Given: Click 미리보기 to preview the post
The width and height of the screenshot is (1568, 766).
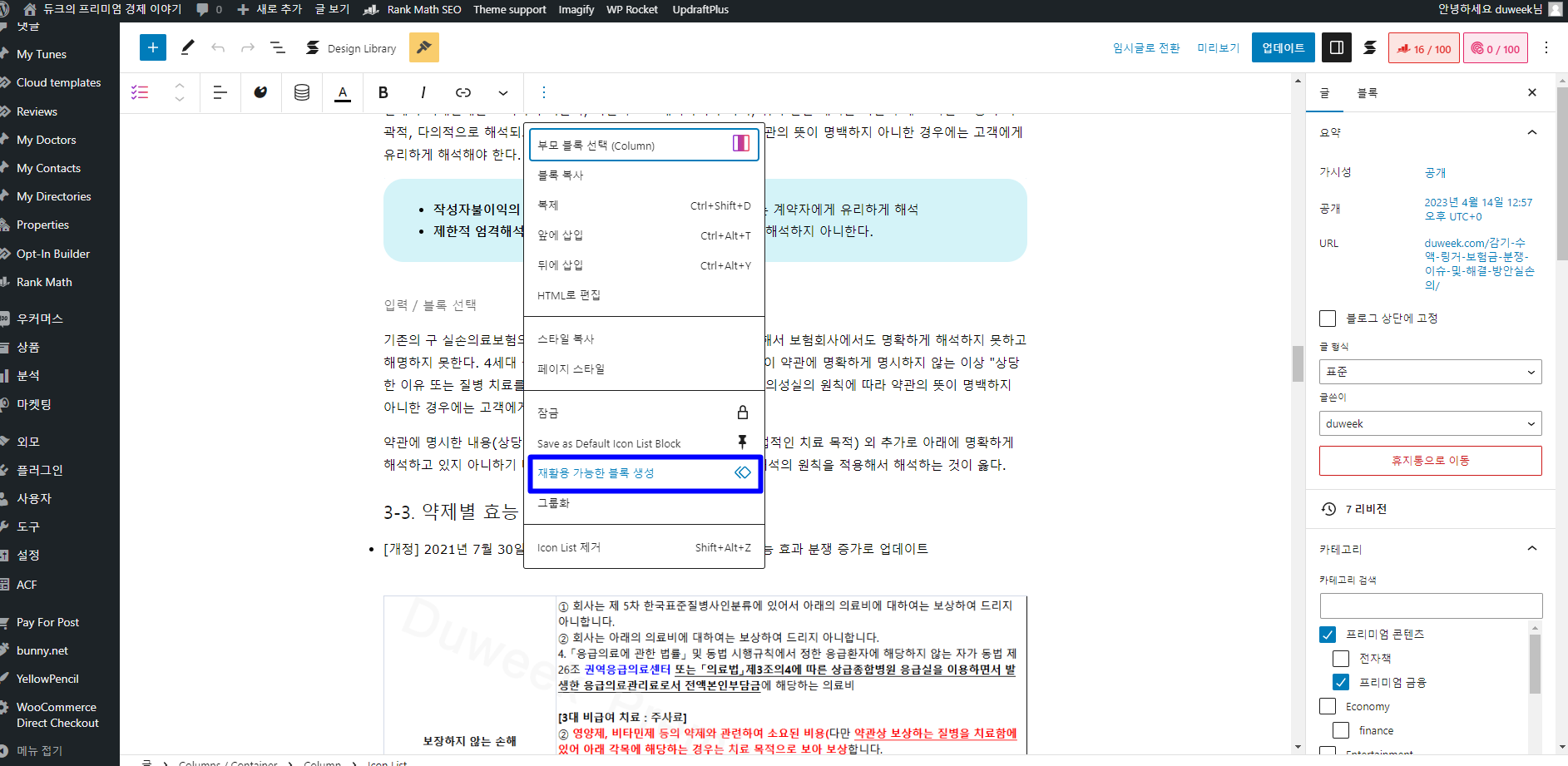Looking at the screenshot, I should coord(1219,48).
